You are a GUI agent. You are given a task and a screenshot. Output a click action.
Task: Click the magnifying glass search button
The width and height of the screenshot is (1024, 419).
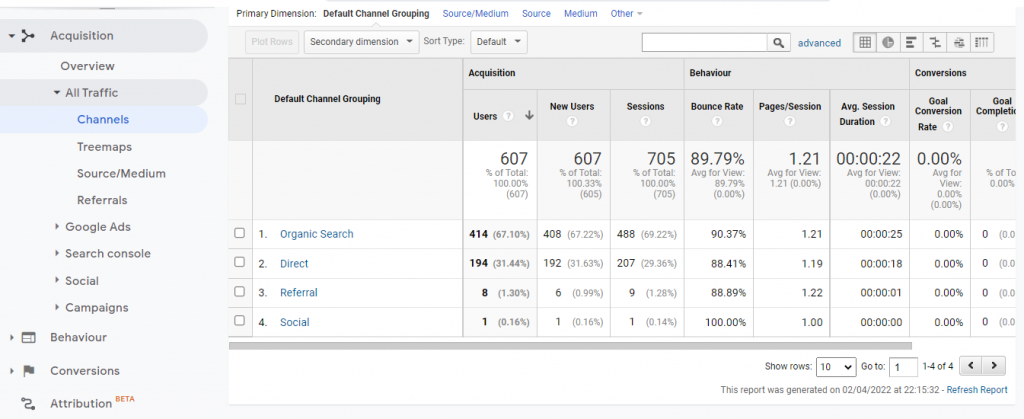(779, 42)
